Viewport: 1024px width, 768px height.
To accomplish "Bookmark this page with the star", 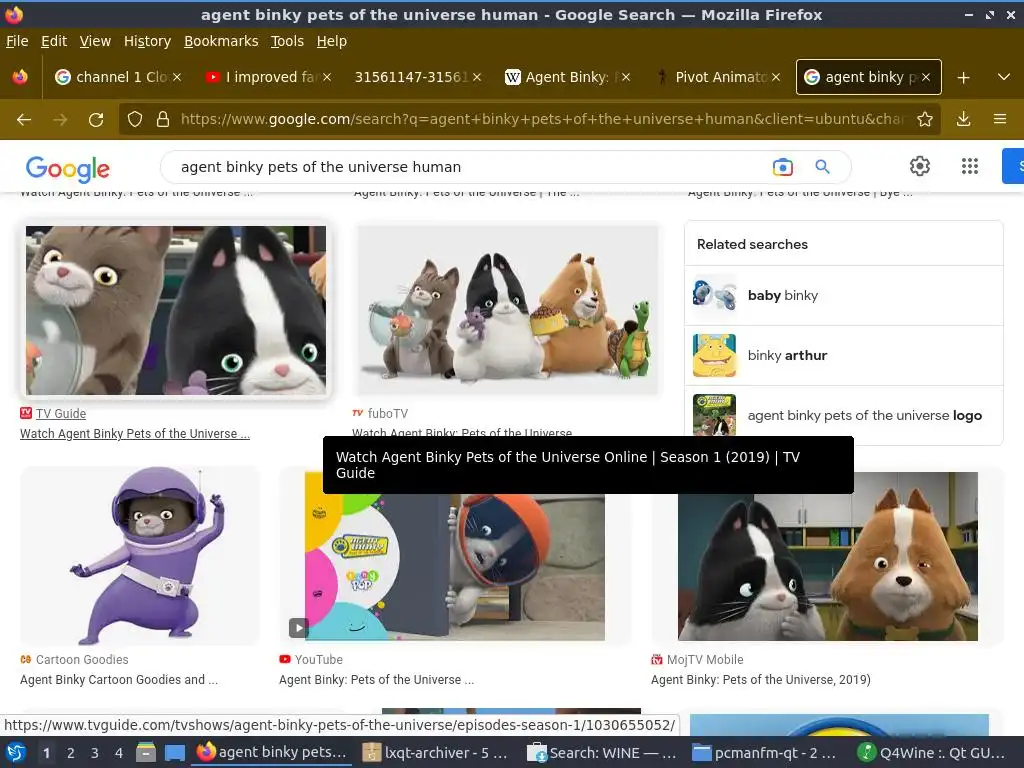I will click(x=924, y=119).
